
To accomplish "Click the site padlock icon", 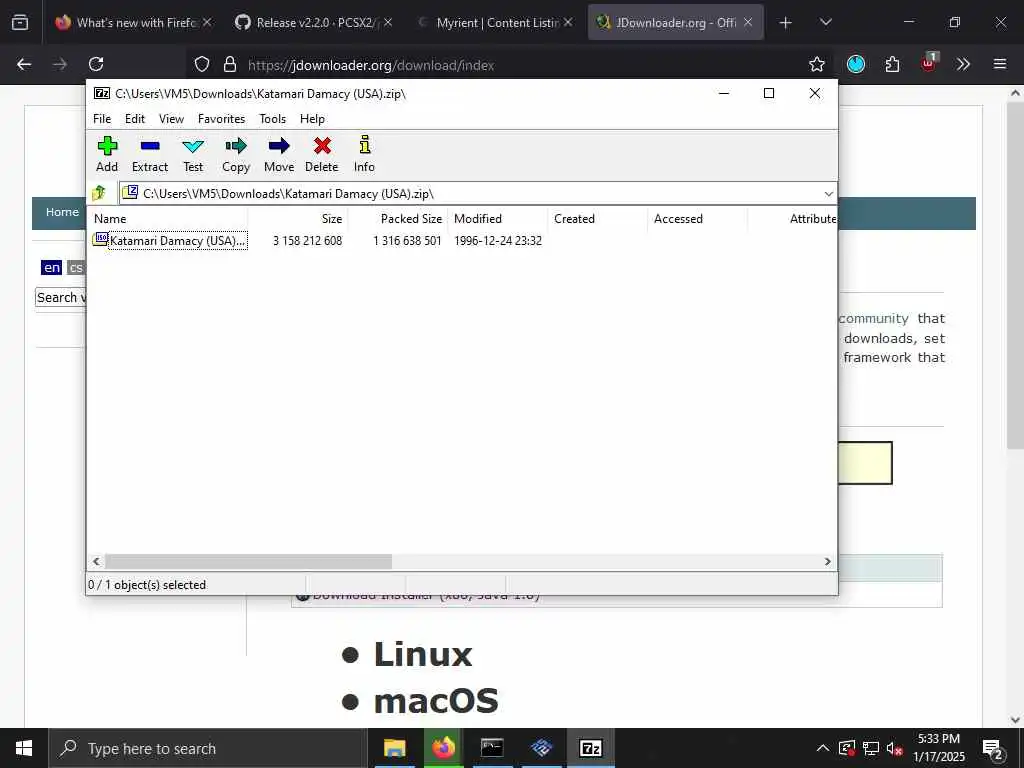I will 230,64.
